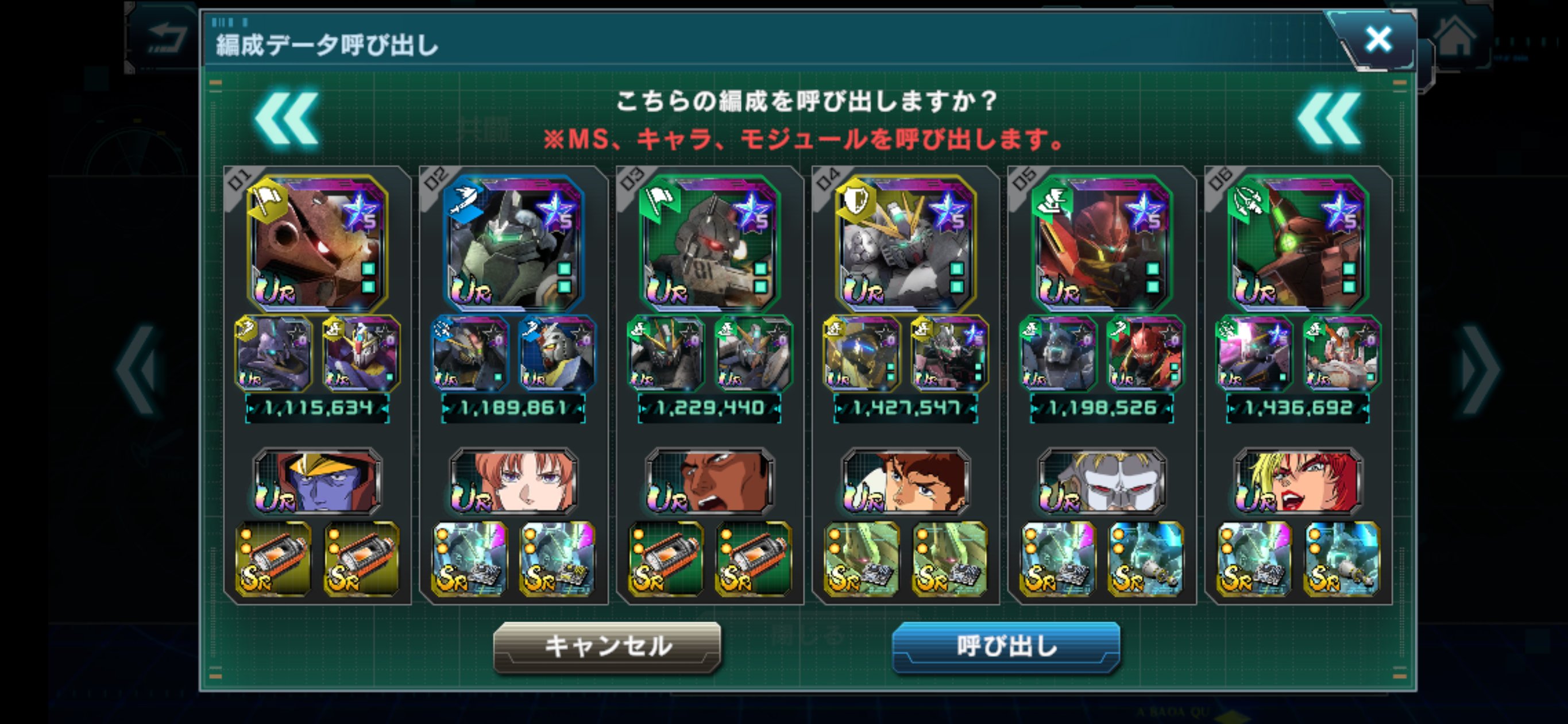
Task: Click the home icon at top right
Action: click(x=1455, y=38)
